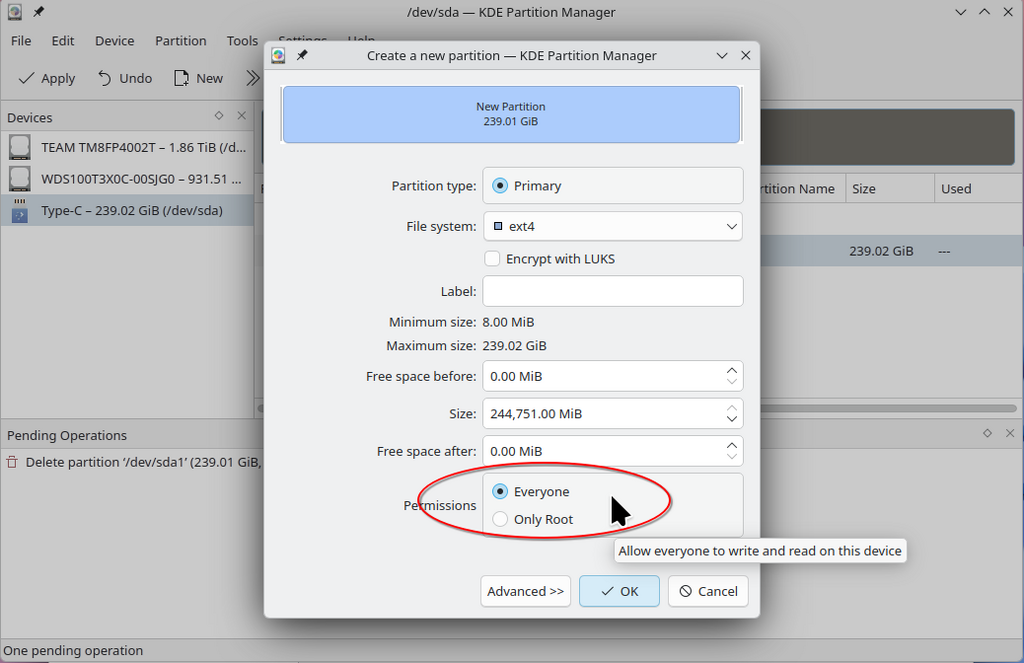1024x663 pixels.
Task: Click the pin icon in main window title bar
Action: click(x=39, y=12)
